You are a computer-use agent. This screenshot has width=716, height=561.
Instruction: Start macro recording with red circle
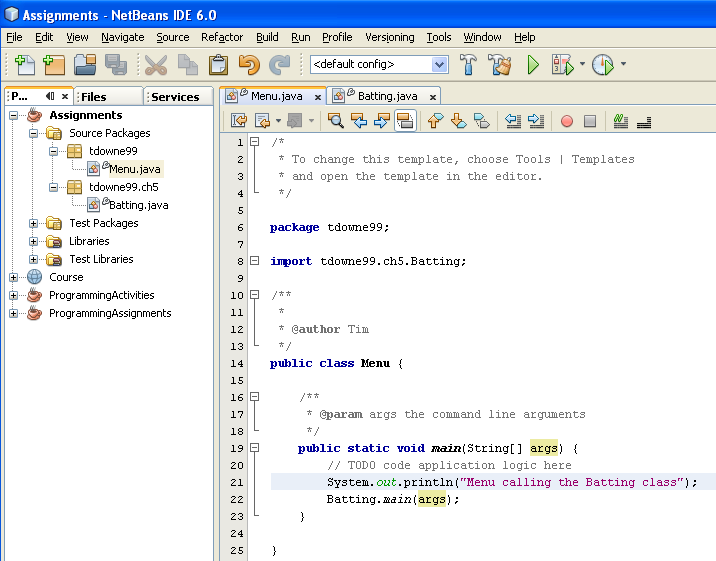click(566, 121)
